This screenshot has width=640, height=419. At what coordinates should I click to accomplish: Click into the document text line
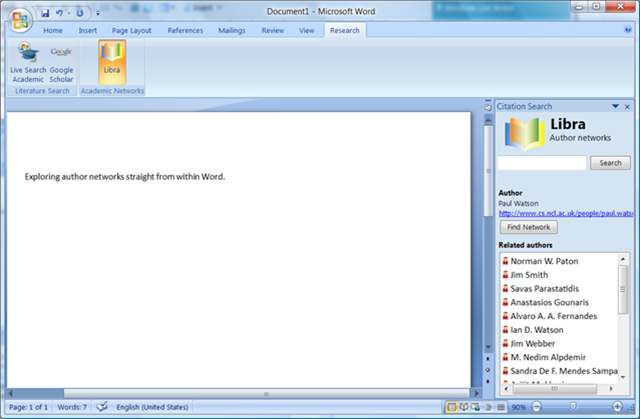coord(125,177)
